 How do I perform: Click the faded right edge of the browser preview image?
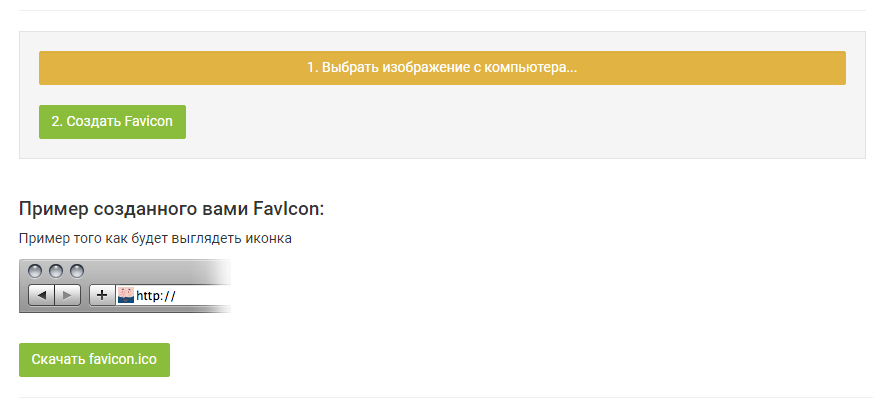224,286
